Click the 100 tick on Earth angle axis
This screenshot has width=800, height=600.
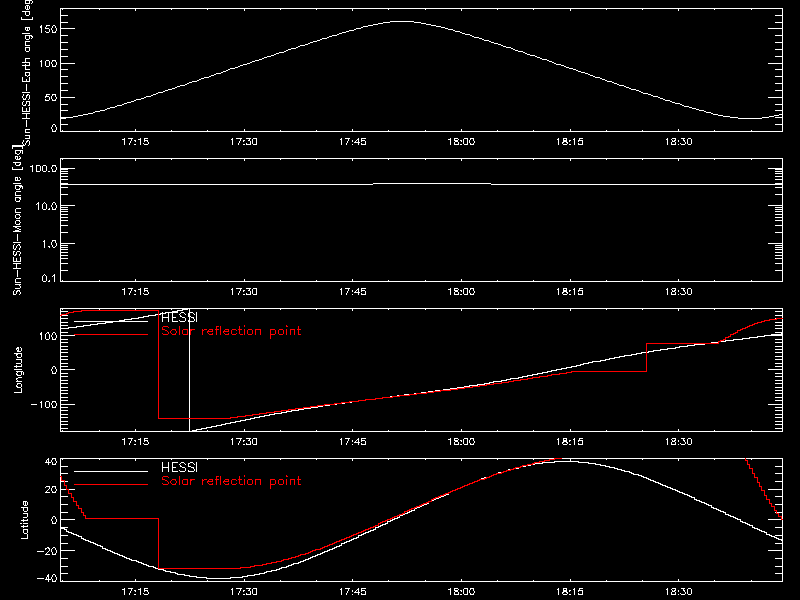click(x=48, y=64)
